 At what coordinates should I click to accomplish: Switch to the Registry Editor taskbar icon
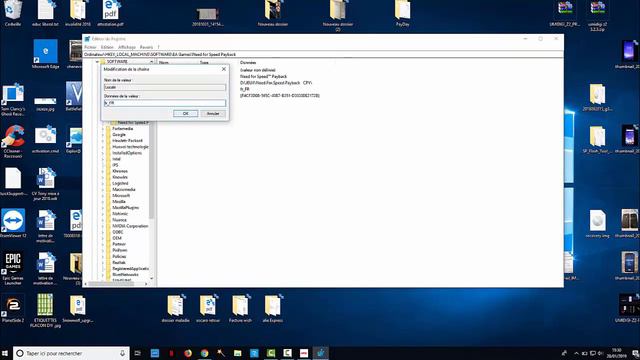point(320,353)
